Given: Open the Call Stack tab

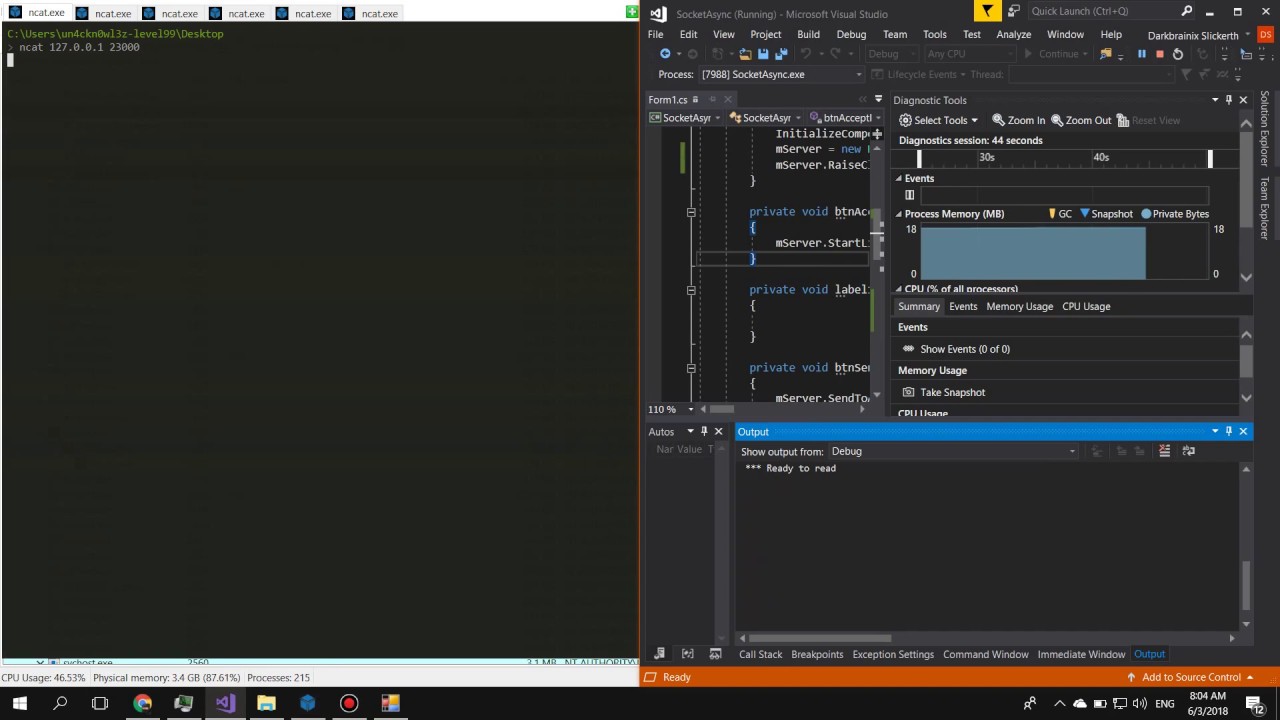Looking at the screenshot, I should (760, 654).
